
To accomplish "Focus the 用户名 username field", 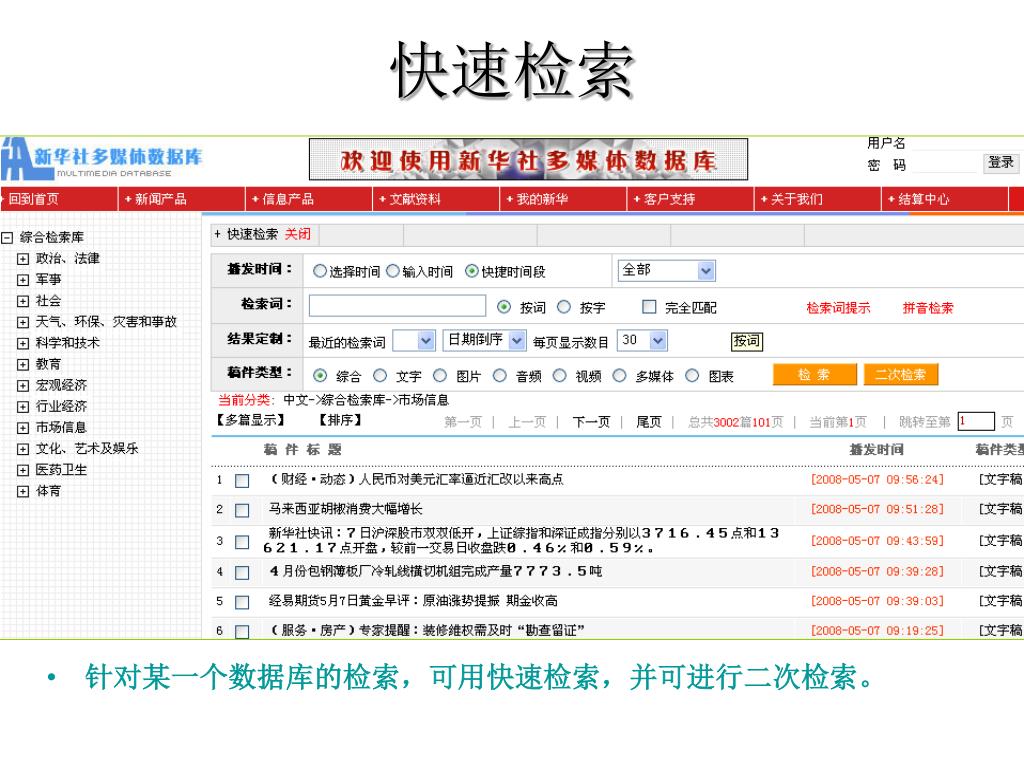I will (x=944, y=144).
